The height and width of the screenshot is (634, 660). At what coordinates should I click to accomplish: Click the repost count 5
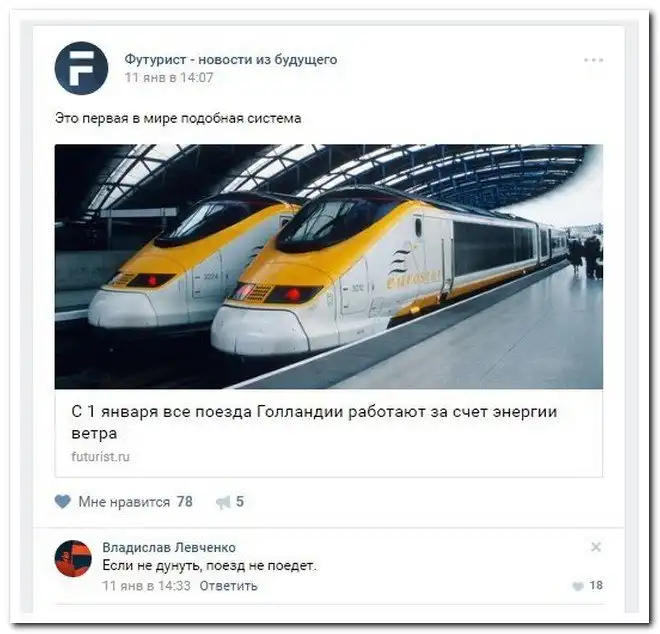coord(240,501)
